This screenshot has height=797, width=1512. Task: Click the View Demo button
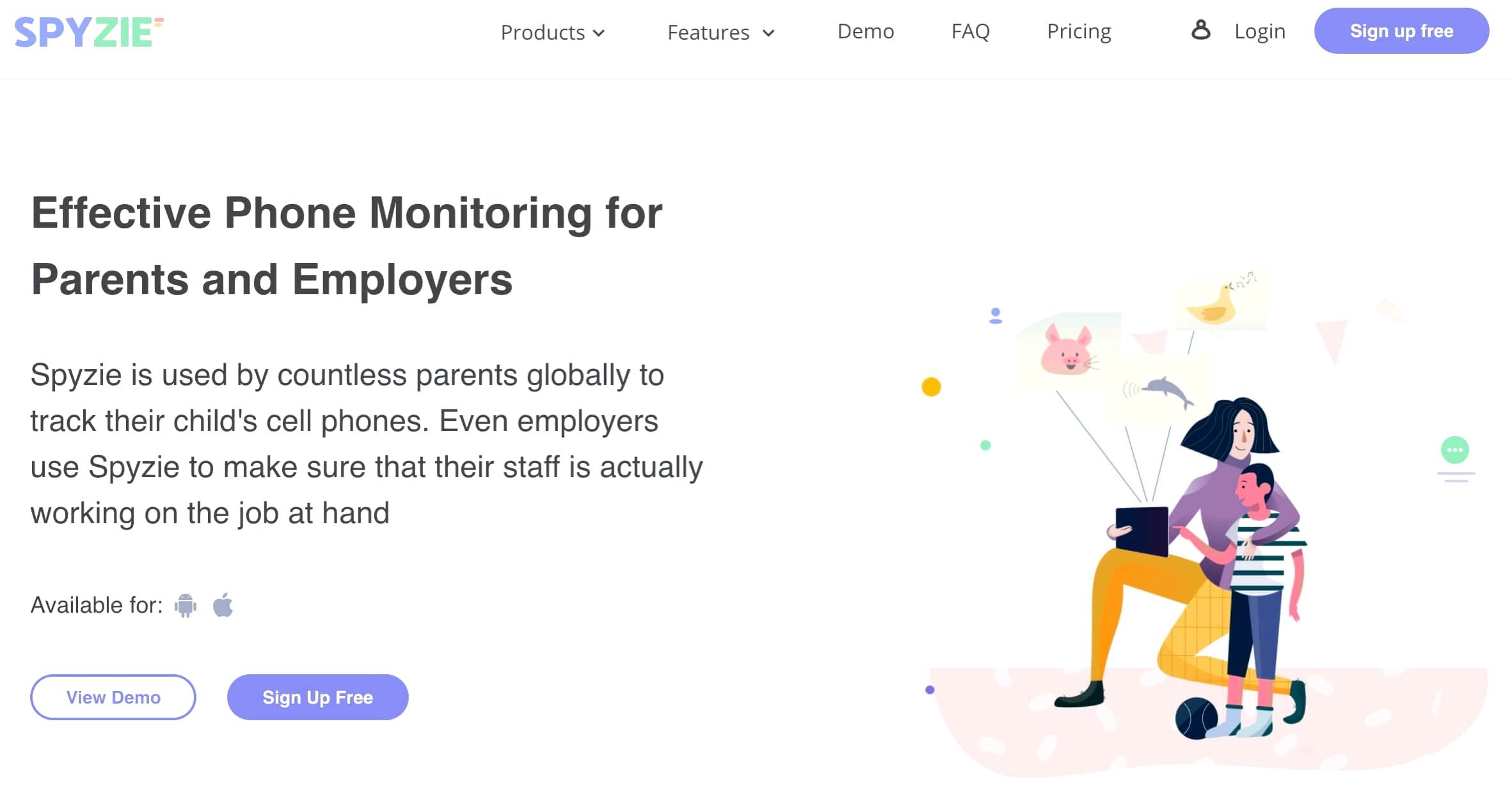click(x=114, y=698)
